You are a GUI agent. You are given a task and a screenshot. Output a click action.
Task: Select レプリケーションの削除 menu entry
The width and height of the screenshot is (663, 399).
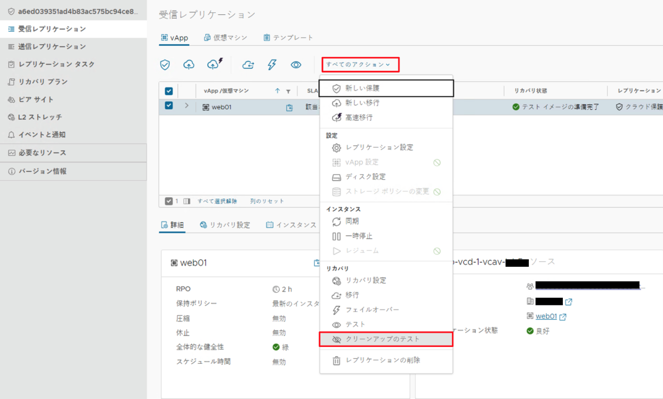tap(386, 361)
